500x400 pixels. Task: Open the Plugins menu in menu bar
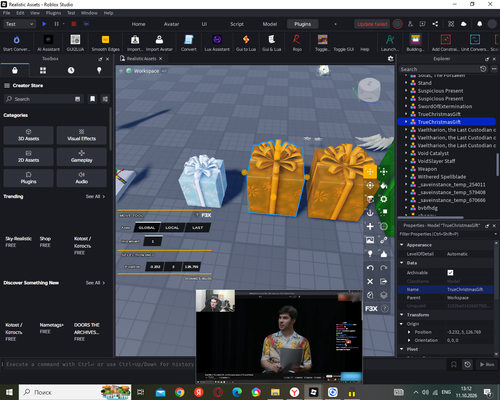point(53,13)
